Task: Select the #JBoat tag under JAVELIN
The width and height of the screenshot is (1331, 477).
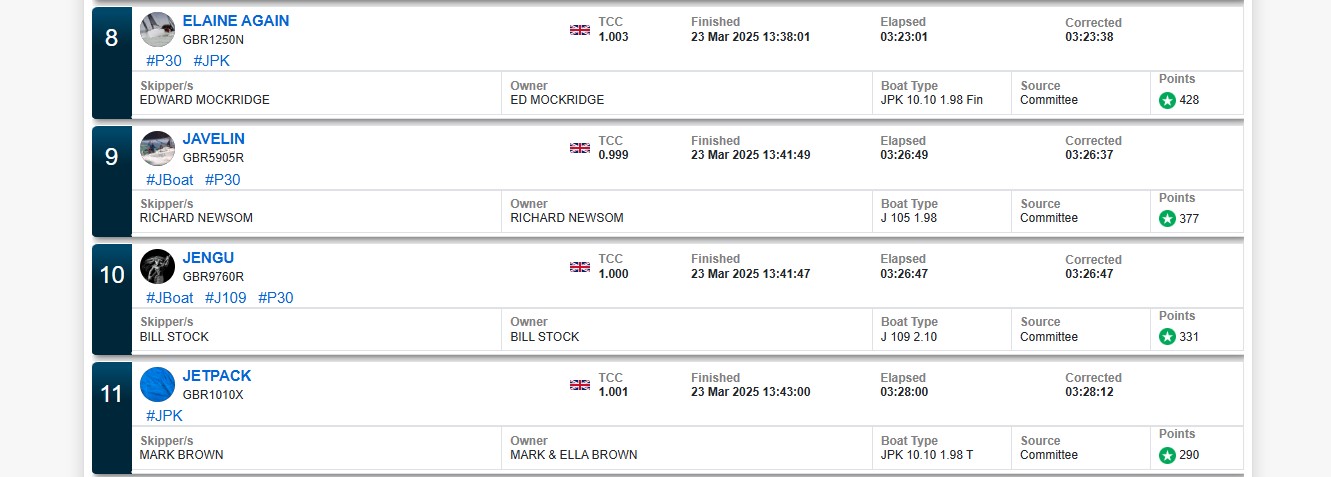Action: pos(170,180)
